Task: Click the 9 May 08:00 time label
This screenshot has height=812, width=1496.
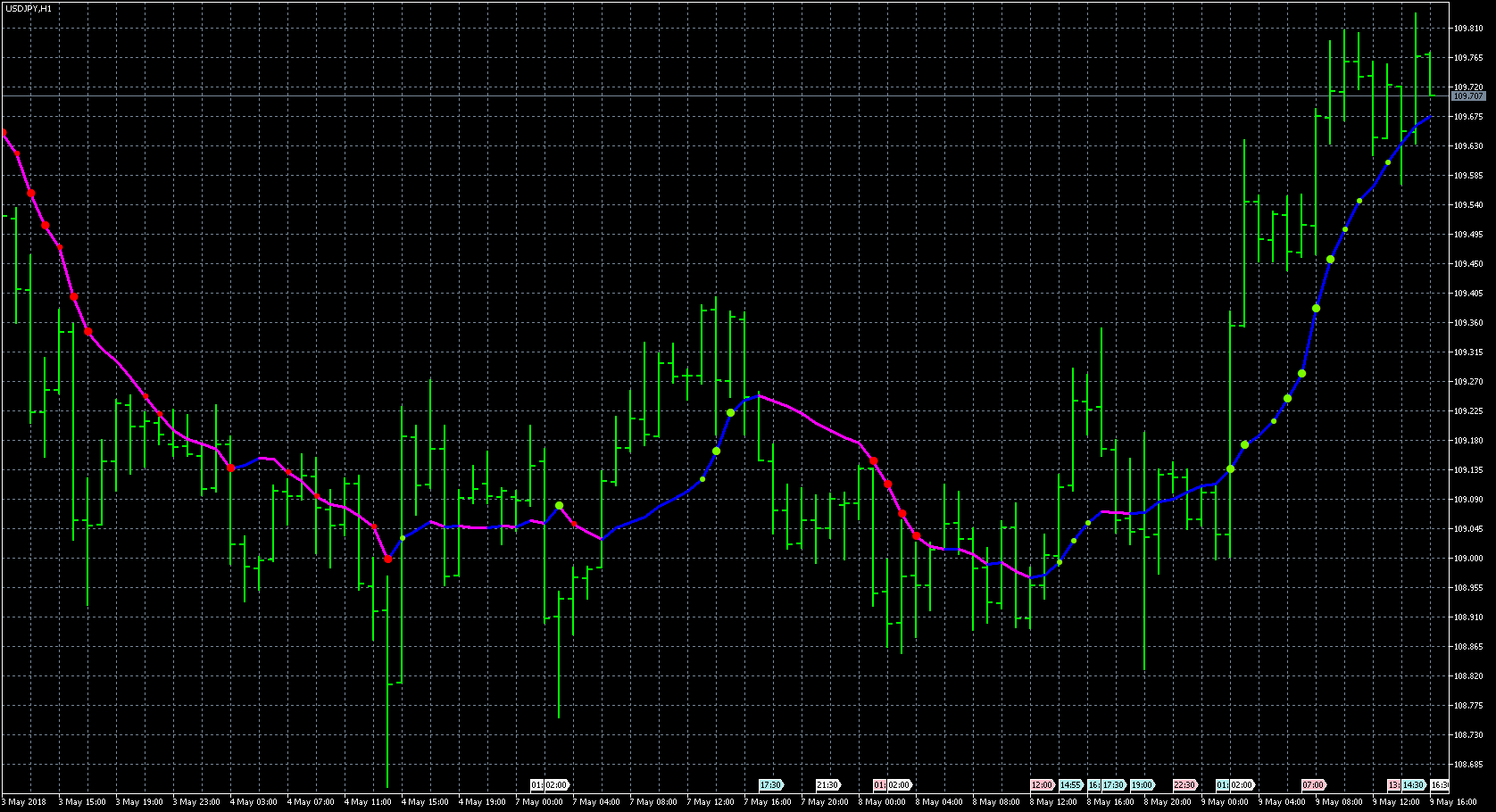Action: (1340, 802)
